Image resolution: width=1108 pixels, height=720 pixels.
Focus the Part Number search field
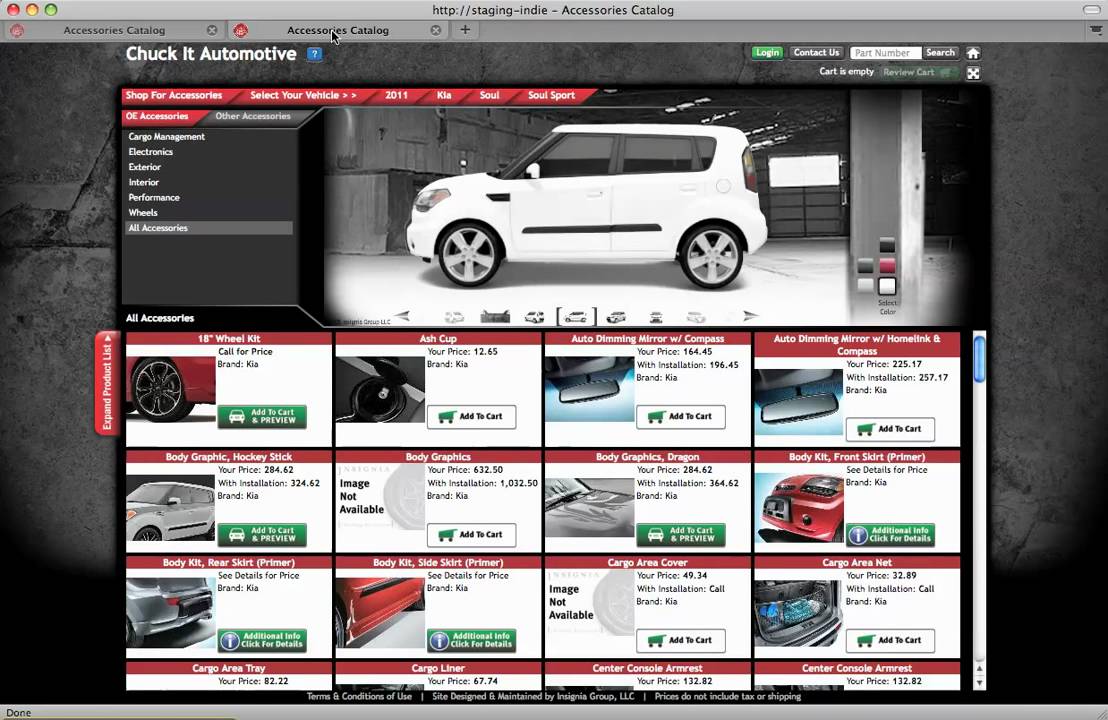click(885, 53)
